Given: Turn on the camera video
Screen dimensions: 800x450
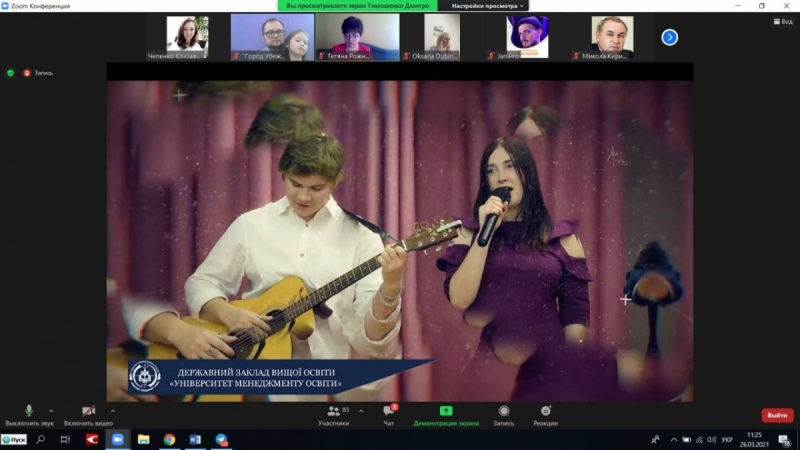Looking at the screenshot, I should pos(88,411).
